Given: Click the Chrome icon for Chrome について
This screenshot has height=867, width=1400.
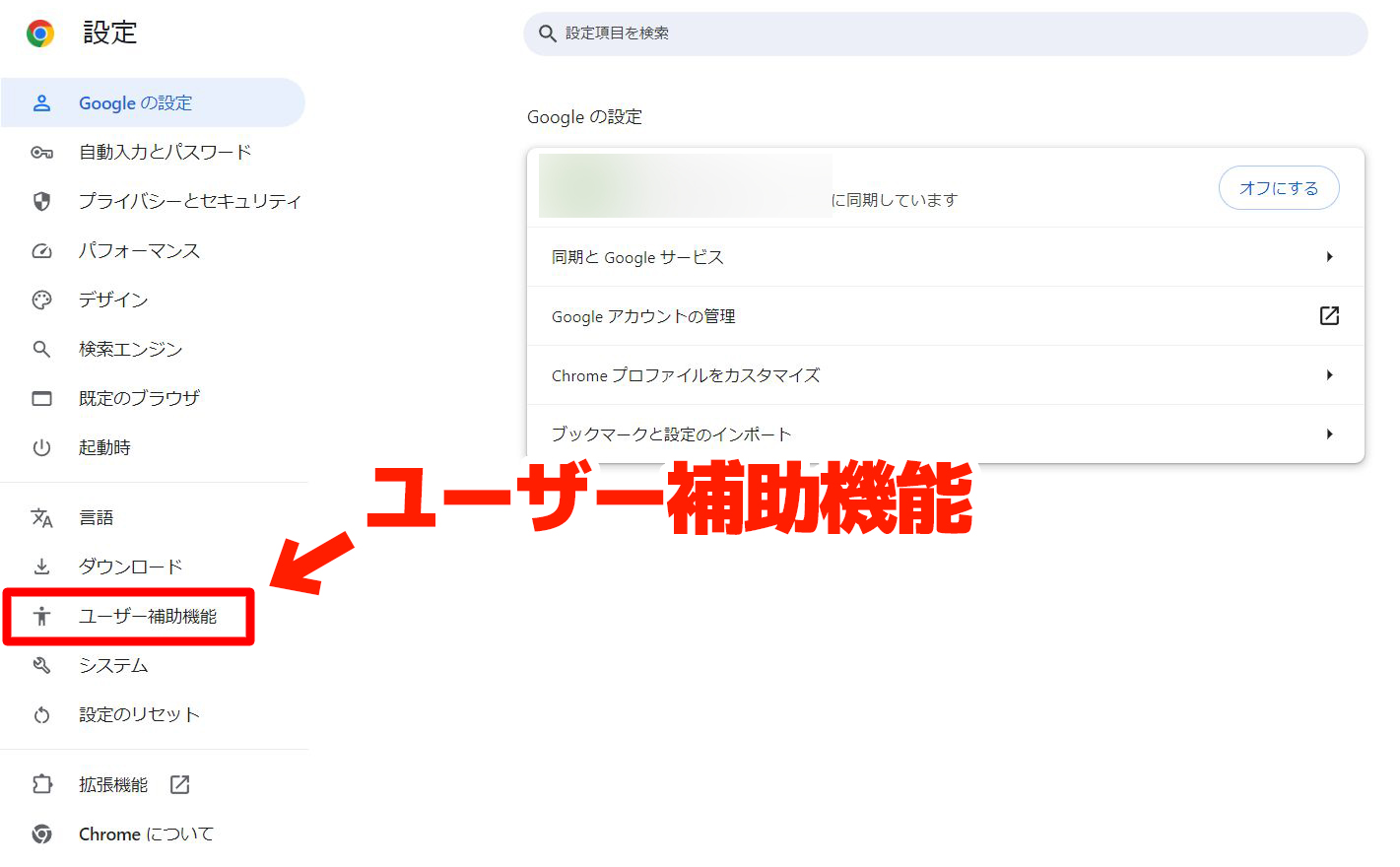Looking at the screenshot, I should (x=41, y=834).
